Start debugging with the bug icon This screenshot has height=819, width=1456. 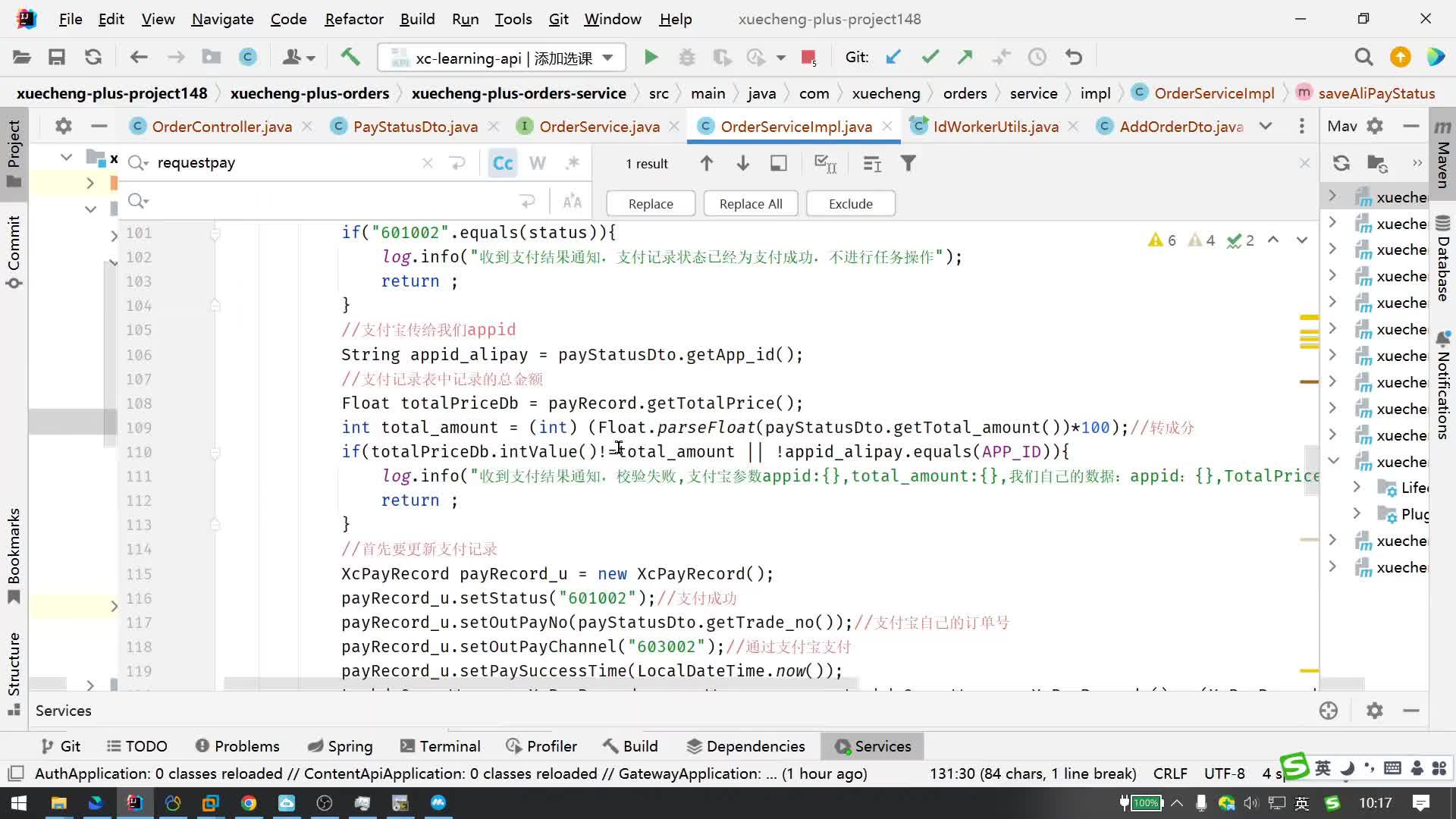[686, 57]
